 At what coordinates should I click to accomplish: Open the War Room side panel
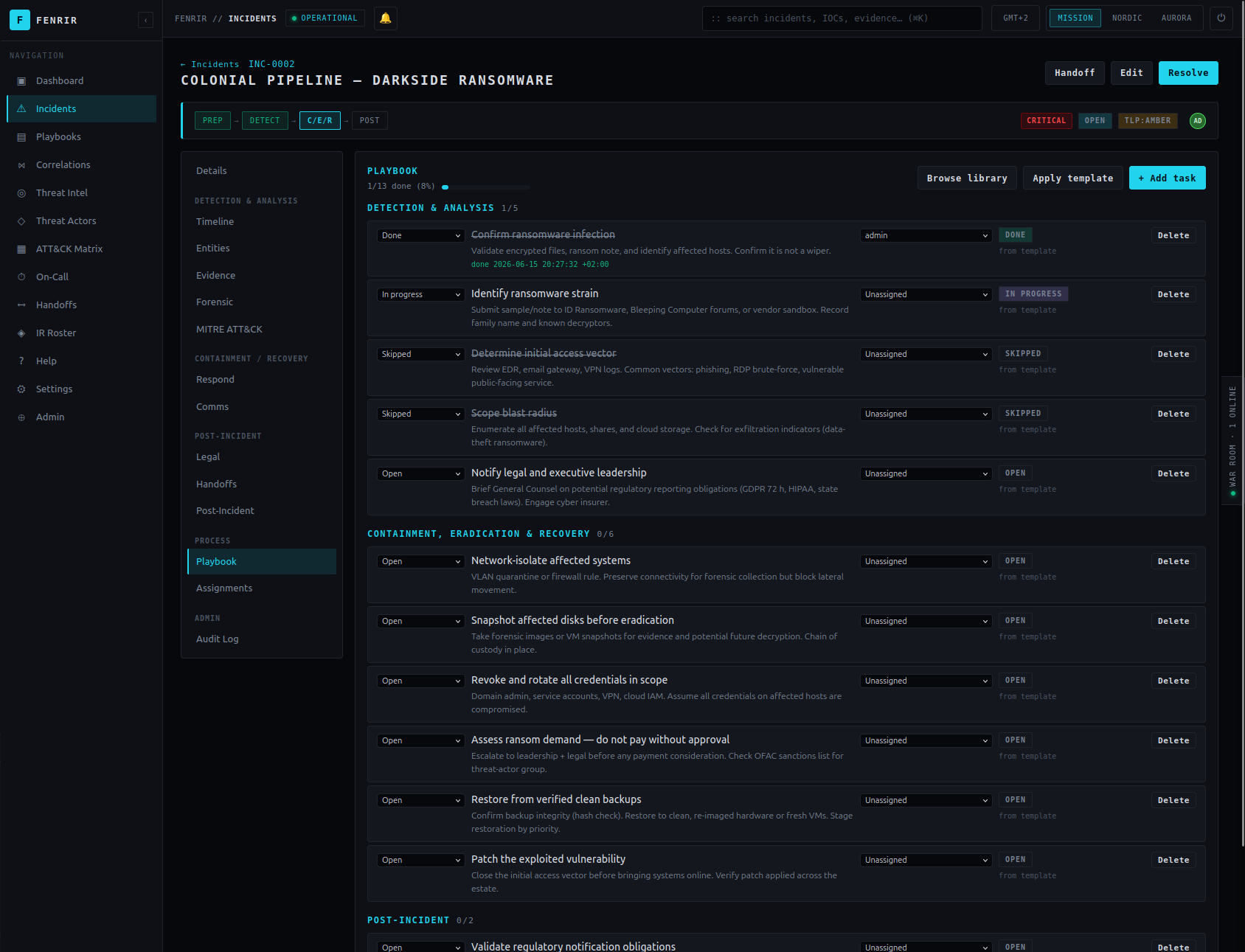coord(1232,440)
